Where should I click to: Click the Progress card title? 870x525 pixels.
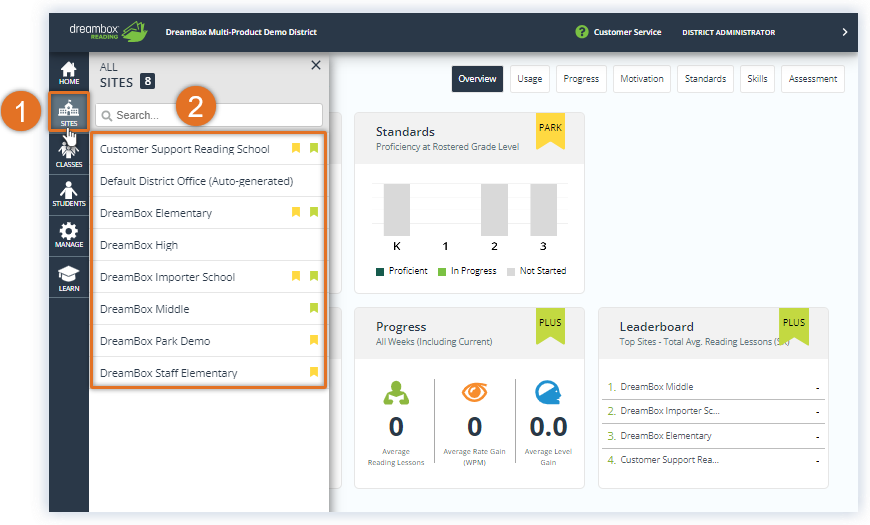tap(401, 327)
